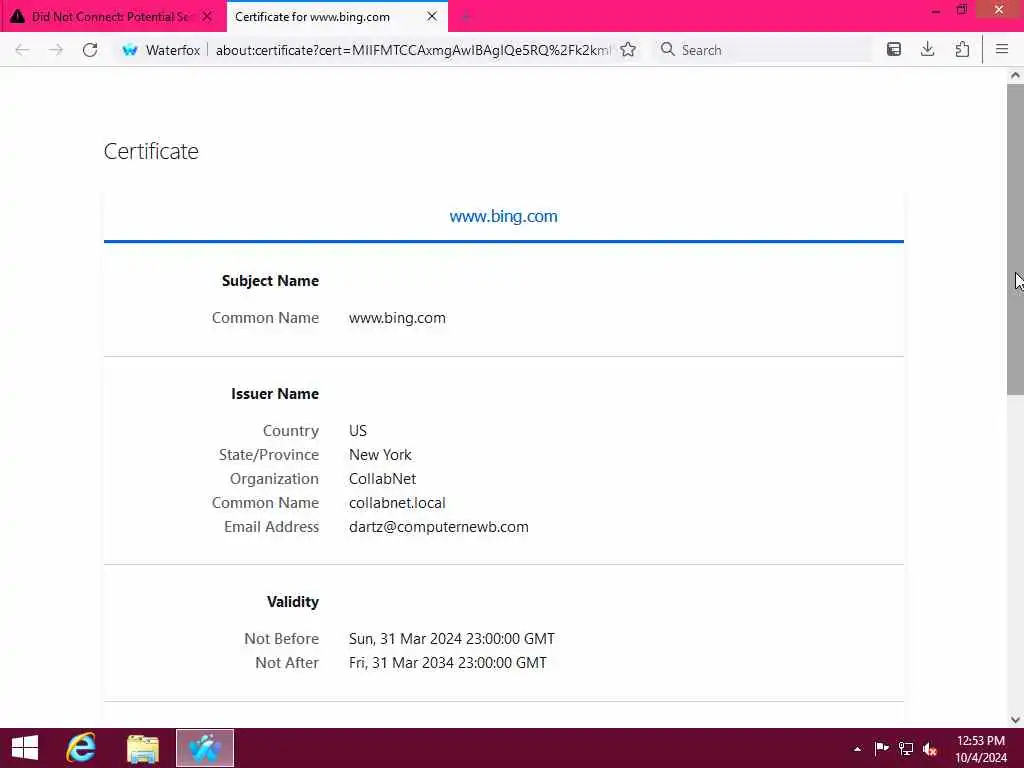Image resolution: width=1024 pixels, height=768 pixels.
Task: Select the www.bing.com certificate tab link
Action: (504, 216)
